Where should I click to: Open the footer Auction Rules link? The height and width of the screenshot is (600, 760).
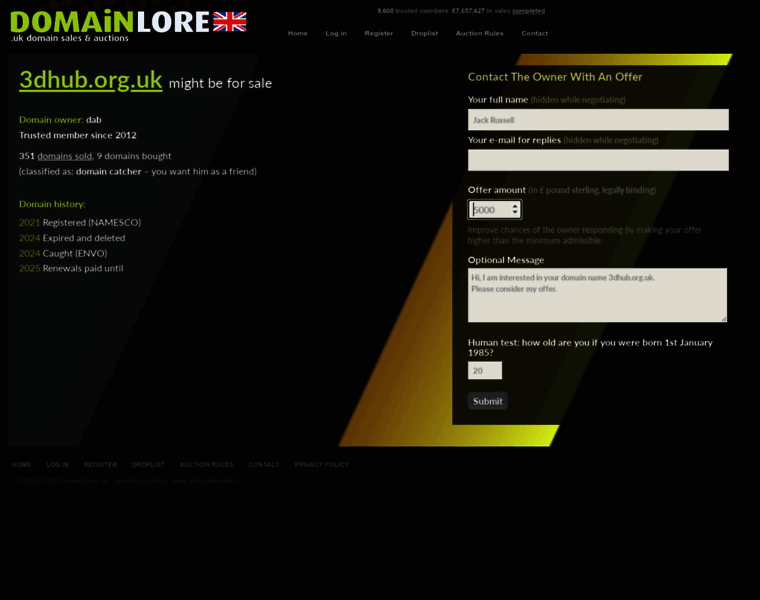pyautogui.click(x=206, y=465)
